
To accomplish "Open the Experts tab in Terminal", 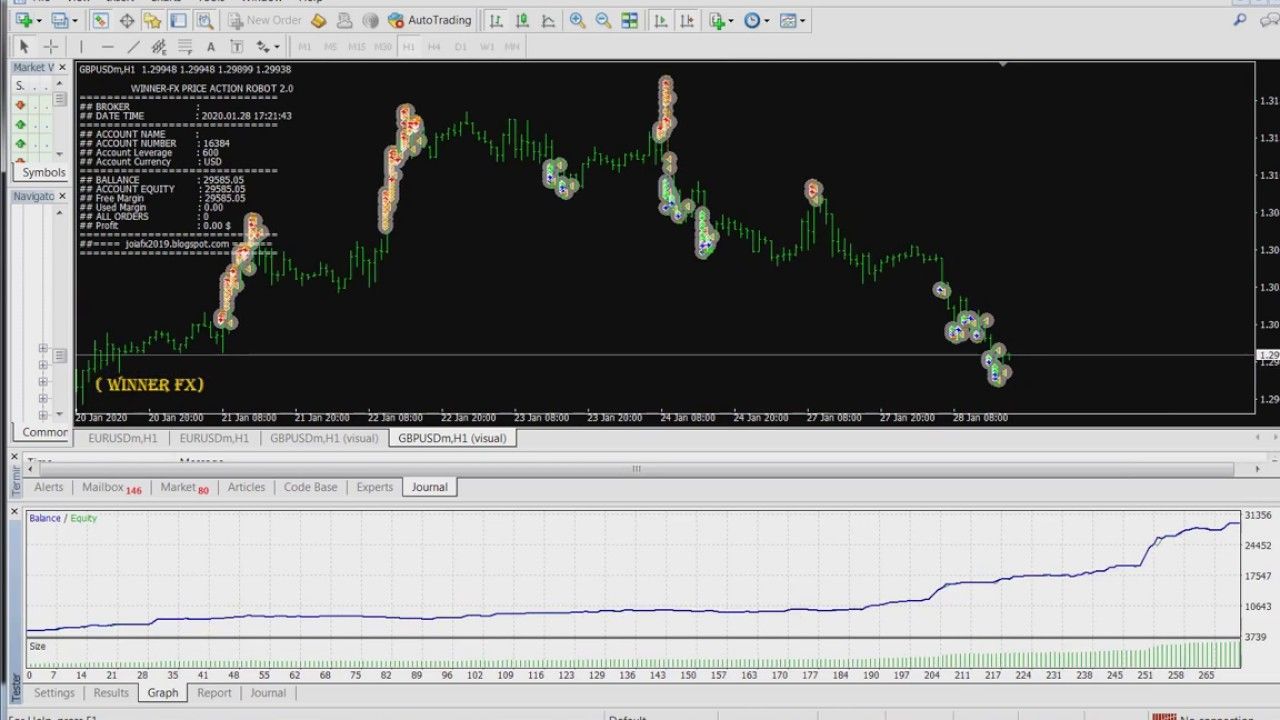I will [x=375, y=487].
